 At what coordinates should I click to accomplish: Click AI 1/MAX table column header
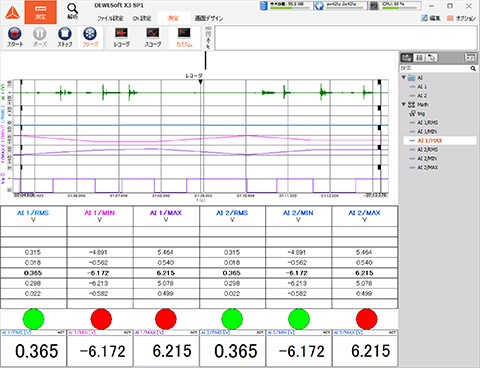tap(166, 216)
